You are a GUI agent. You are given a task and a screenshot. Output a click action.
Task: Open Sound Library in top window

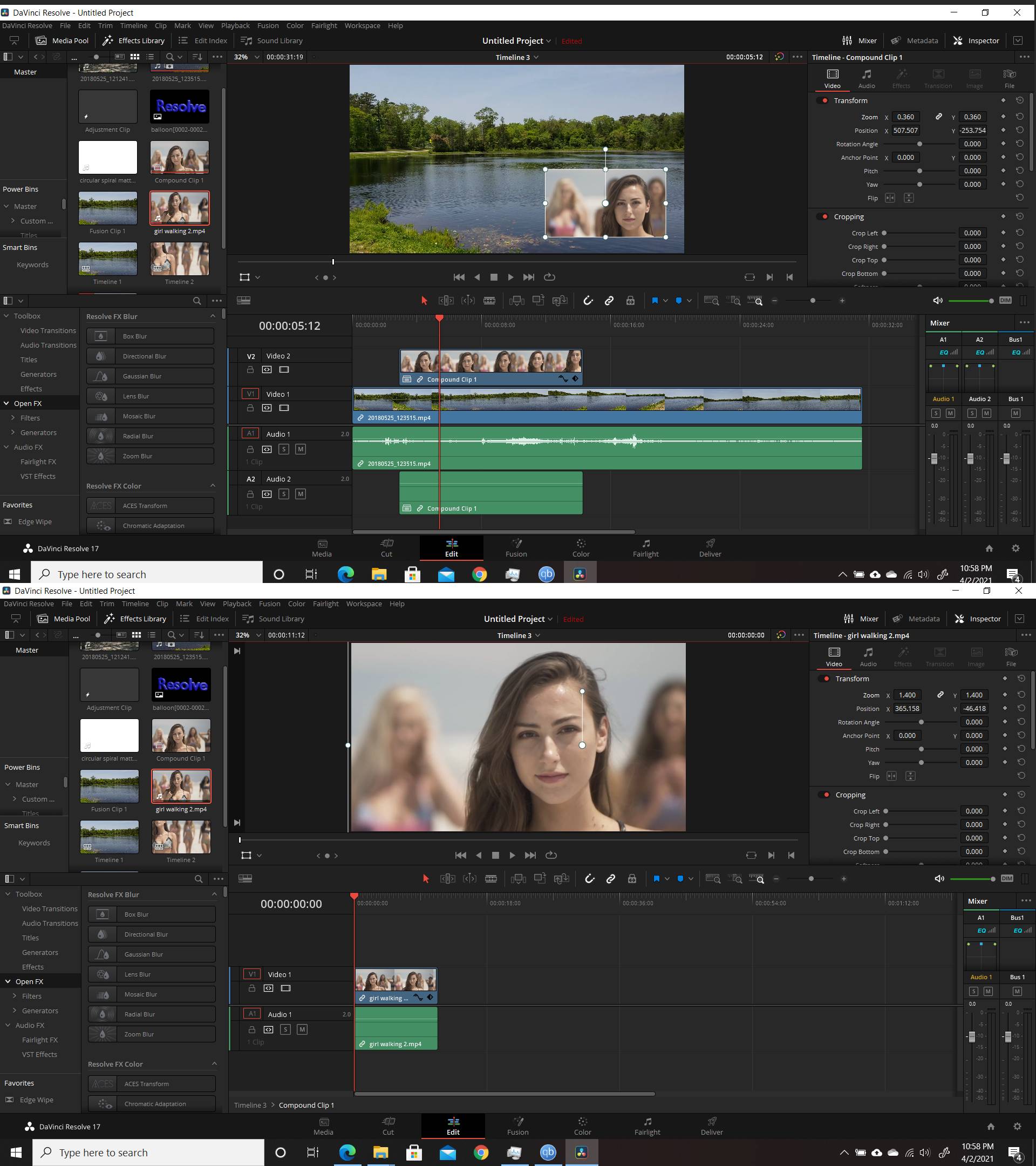click(271, 40)
